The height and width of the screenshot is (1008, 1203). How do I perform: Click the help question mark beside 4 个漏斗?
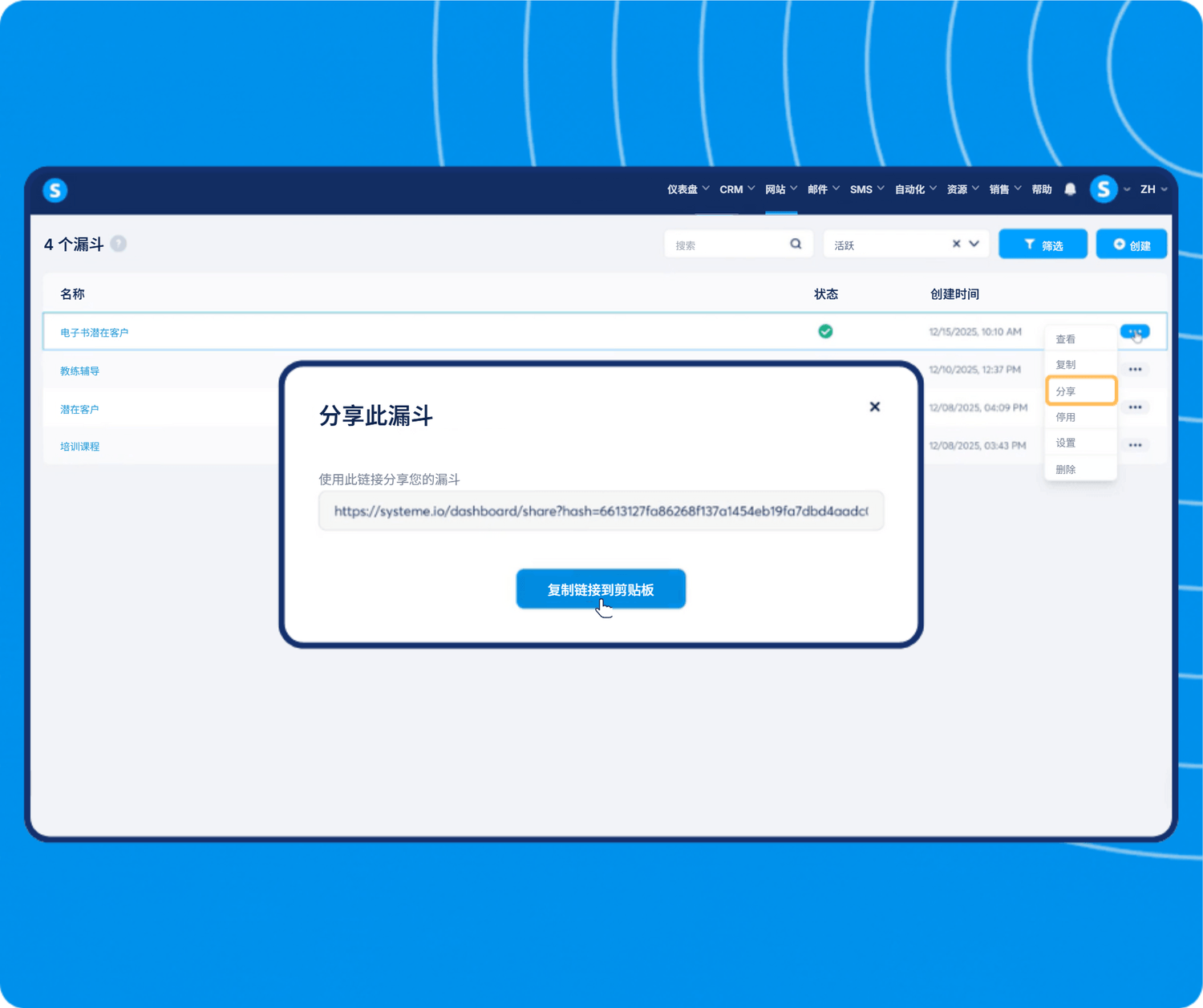[x=119, y=244]
